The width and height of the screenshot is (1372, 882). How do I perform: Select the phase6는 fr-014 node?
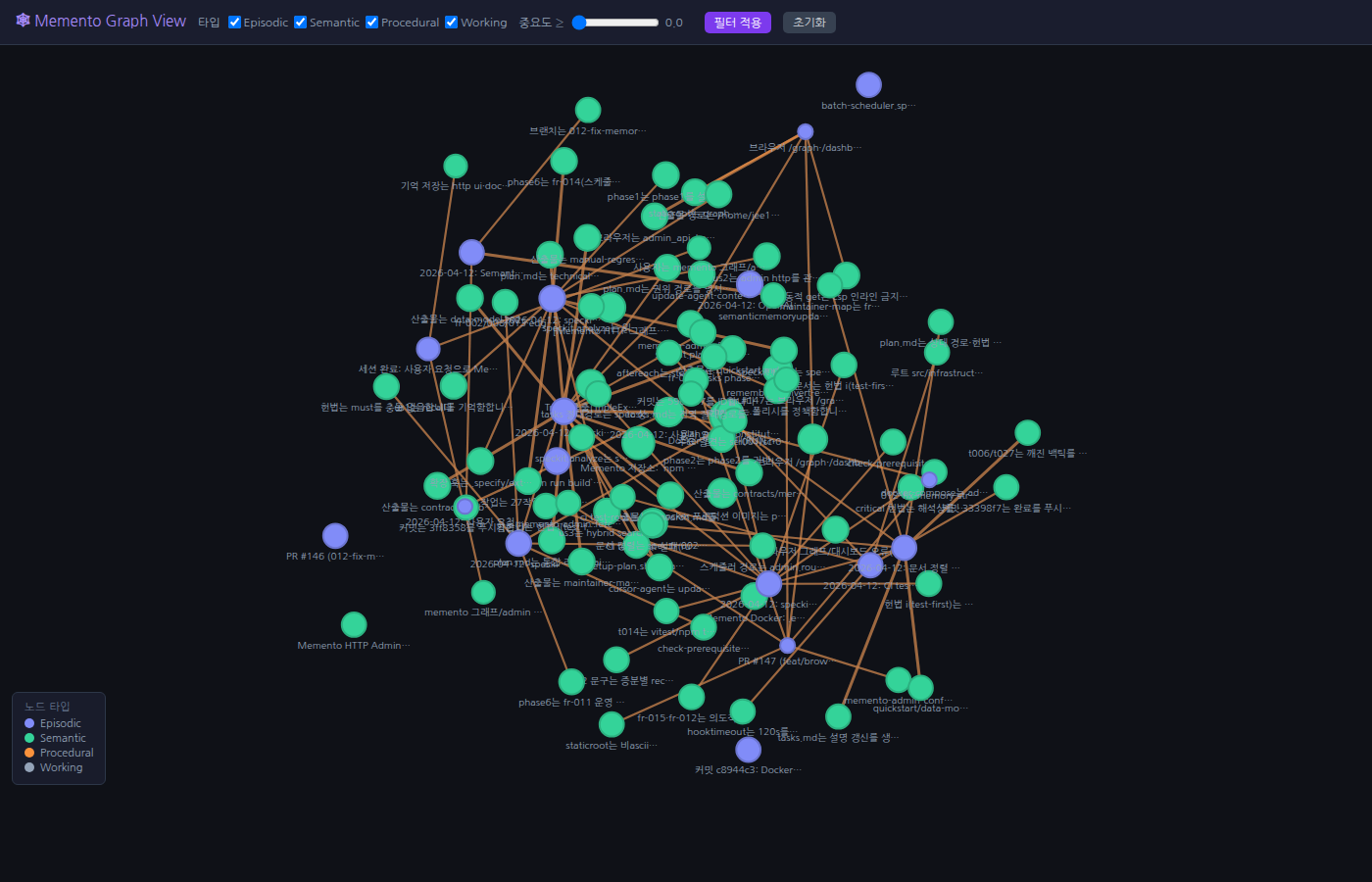(563, 161)
